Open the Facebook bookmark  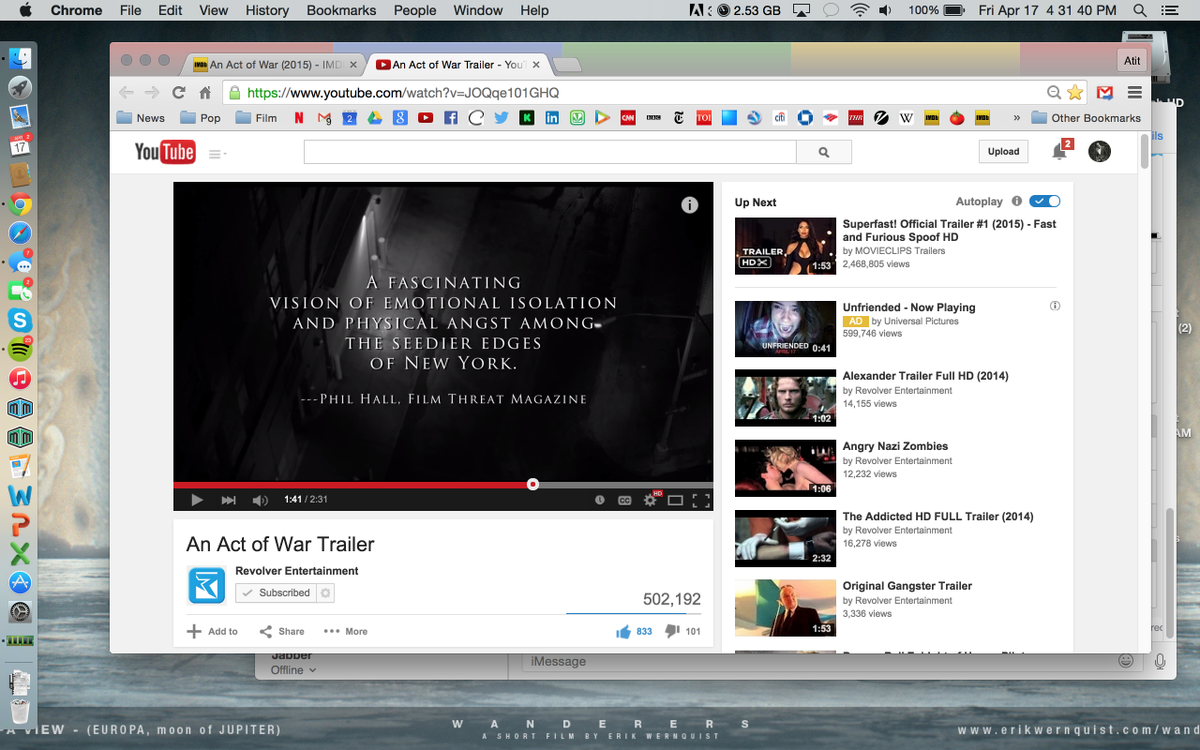[x=451, y=118]
